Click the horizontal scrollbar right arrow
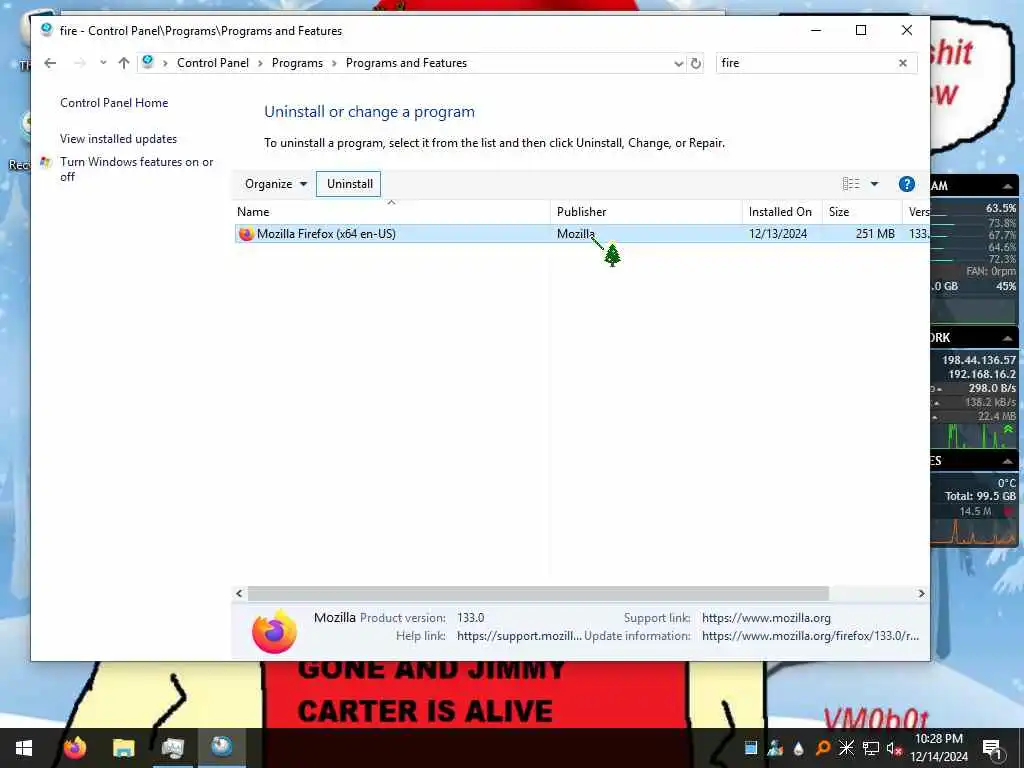1024x768 pixels. click(x=921, y=594)
